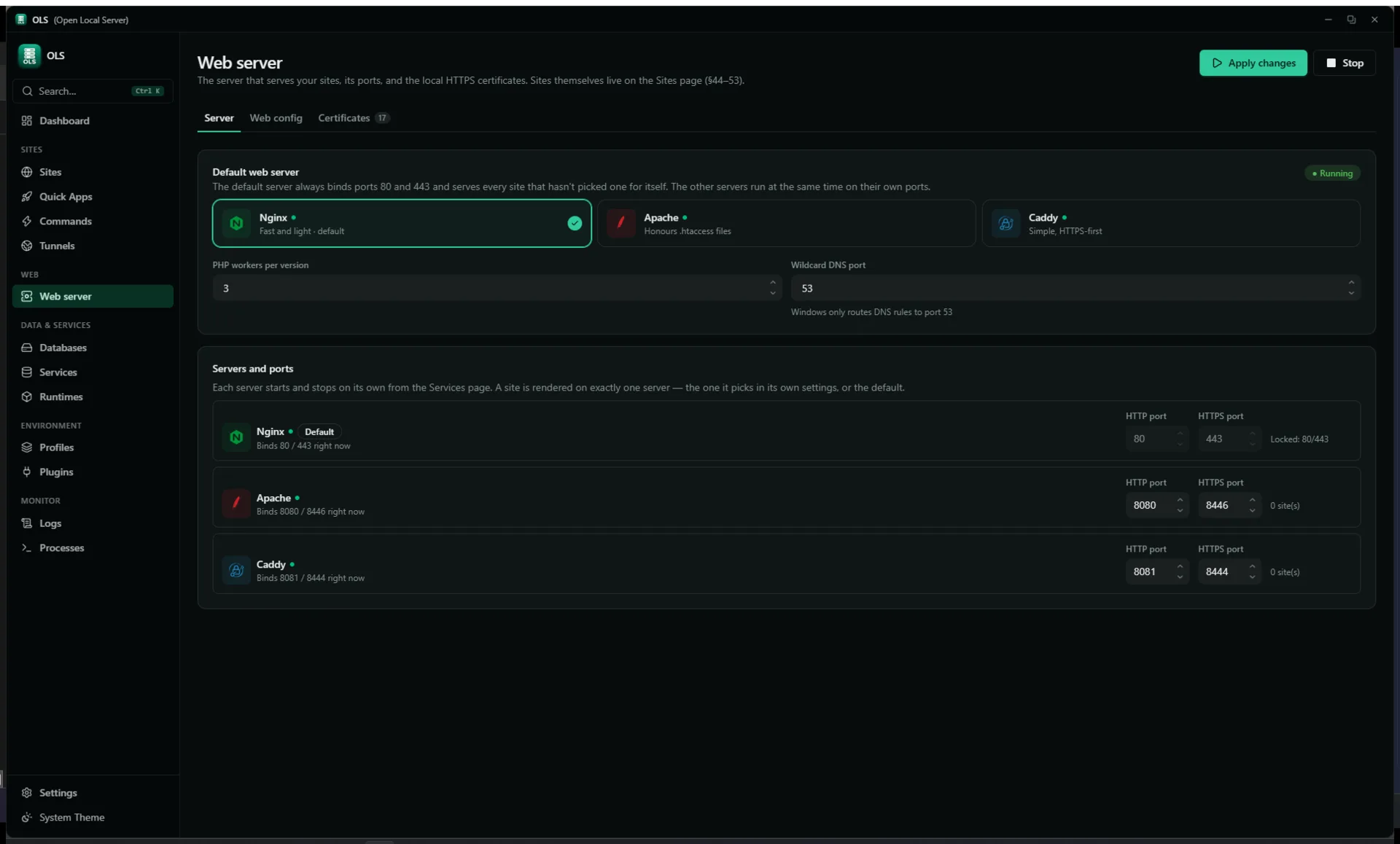This screenshot has height=844, width=1400.
Task: Switch to the Web config tab
Action: coord(276,118)
